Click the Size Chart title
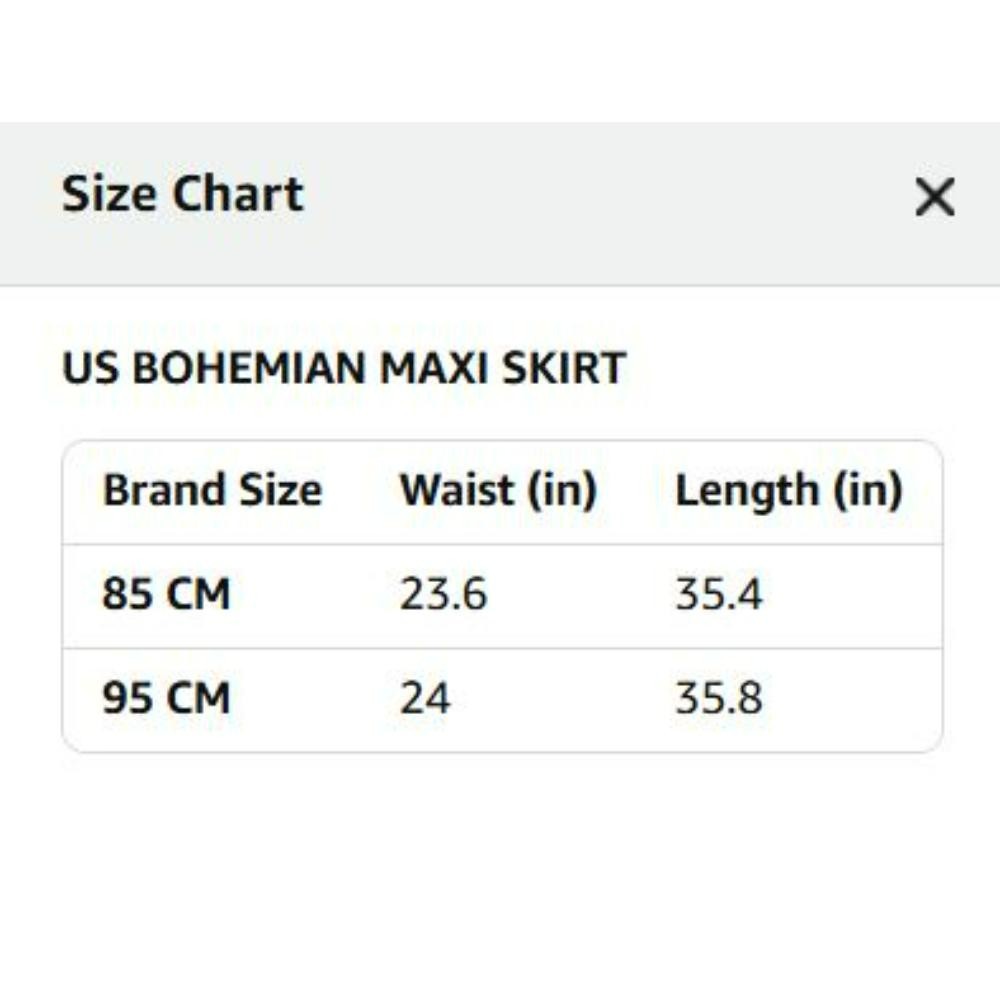The height and width of the screenshot is (1000, 1000). [182, 194]
